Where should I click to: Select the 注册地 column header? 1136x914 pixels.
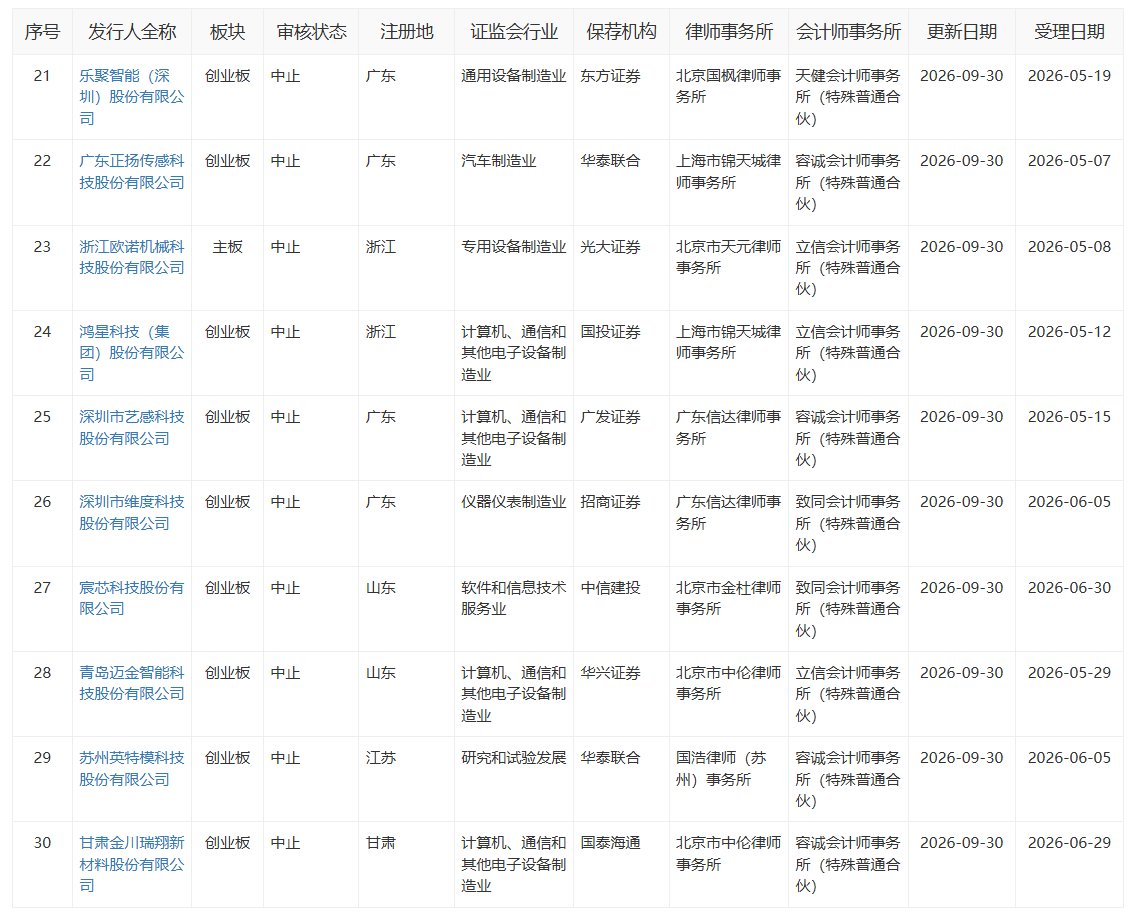pyautogui.click(x=406, y=32)
